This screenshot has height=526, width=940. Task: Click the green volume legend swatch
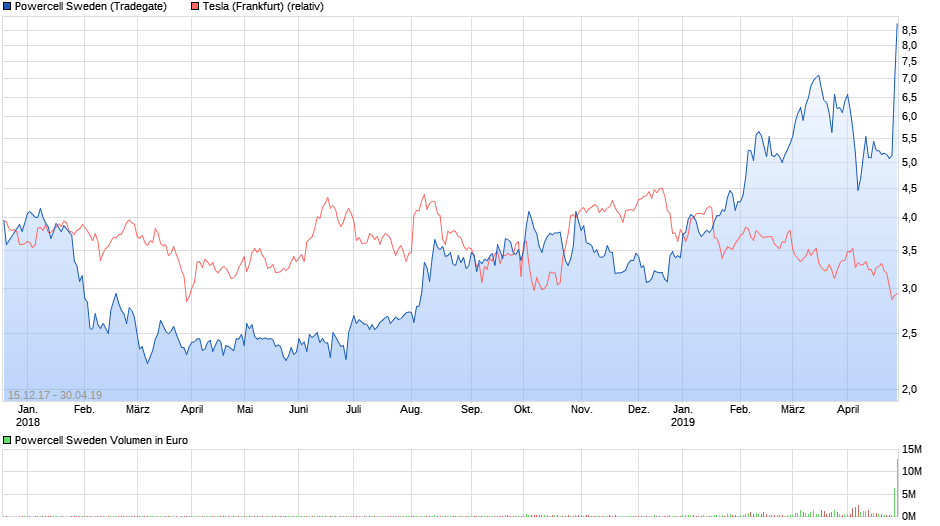point(7,440)
